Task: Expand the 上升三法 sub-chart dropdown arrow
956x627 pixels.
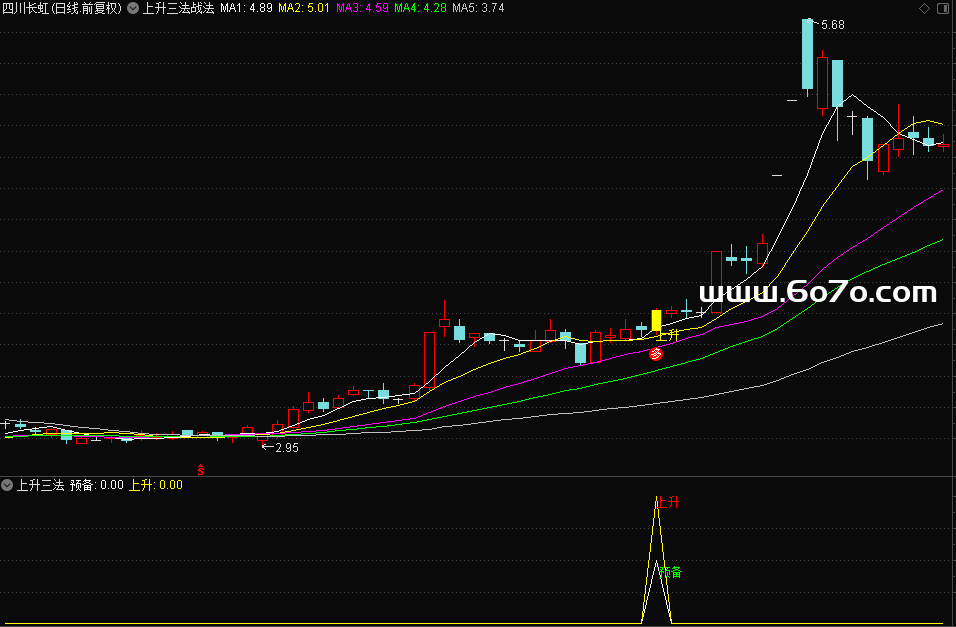Action: point(7,485)
